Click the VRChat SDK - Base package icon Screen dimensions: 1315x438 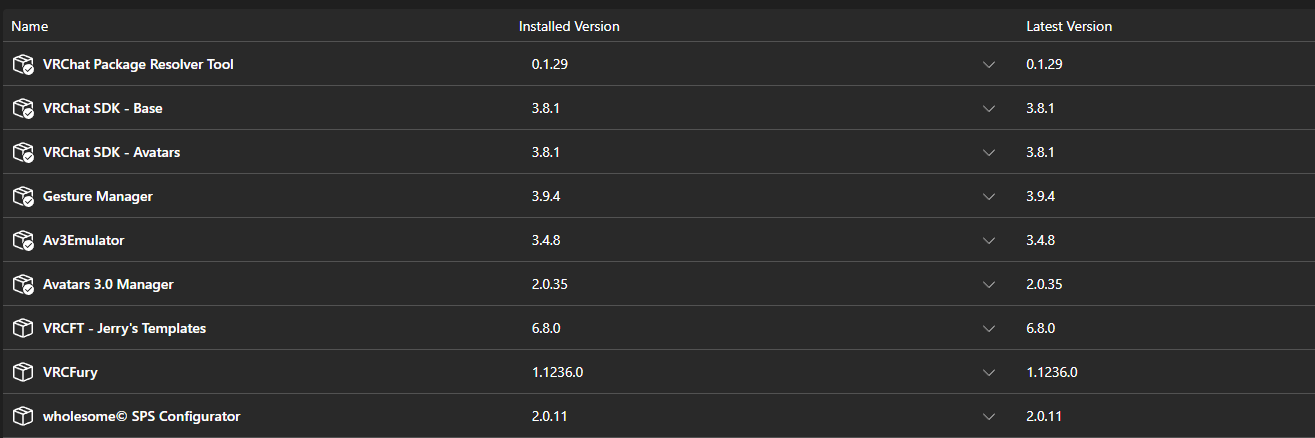pos(23,109)
